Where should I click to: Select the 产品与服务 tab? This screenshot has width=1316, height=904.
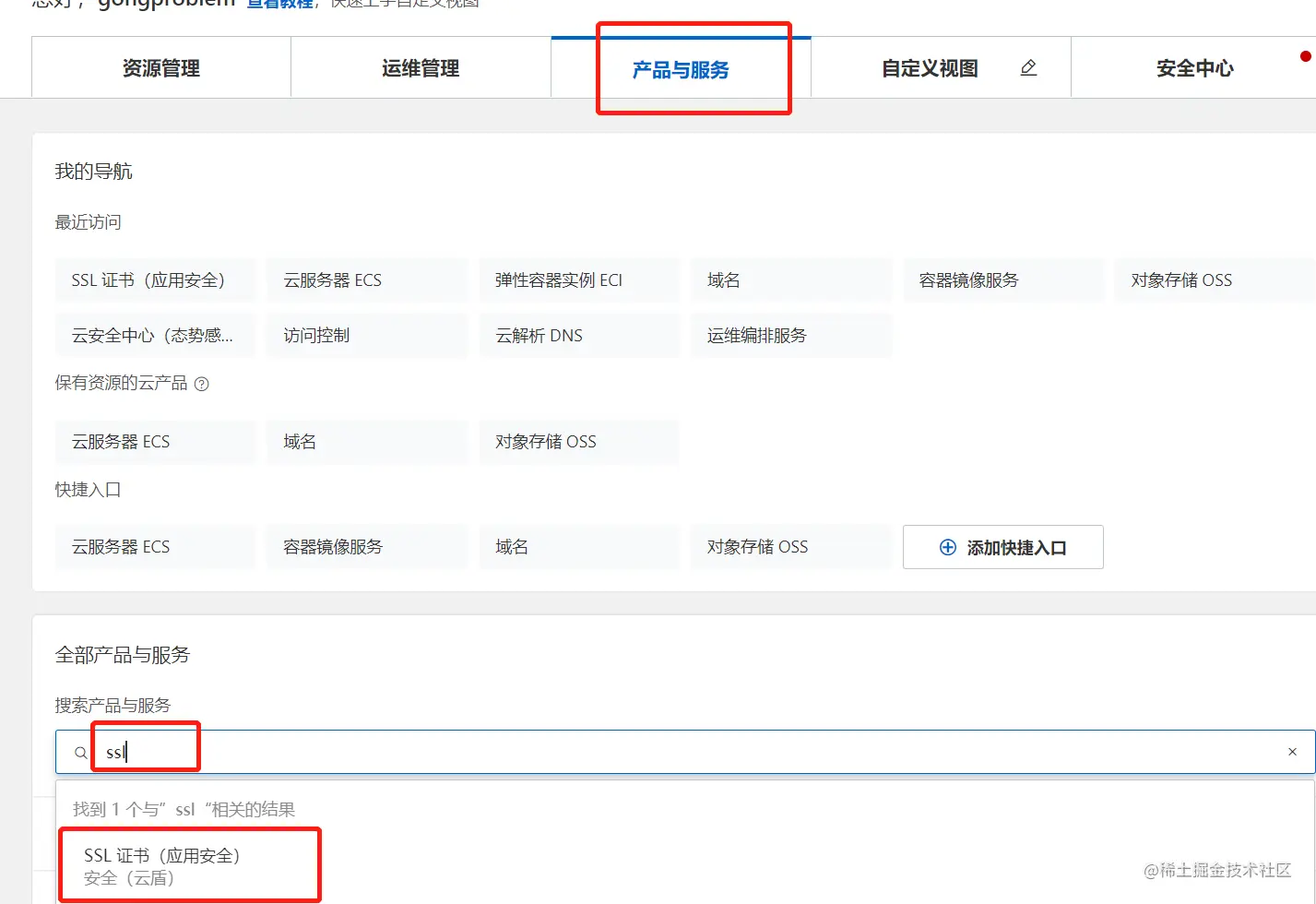click(x=681, y=69)
